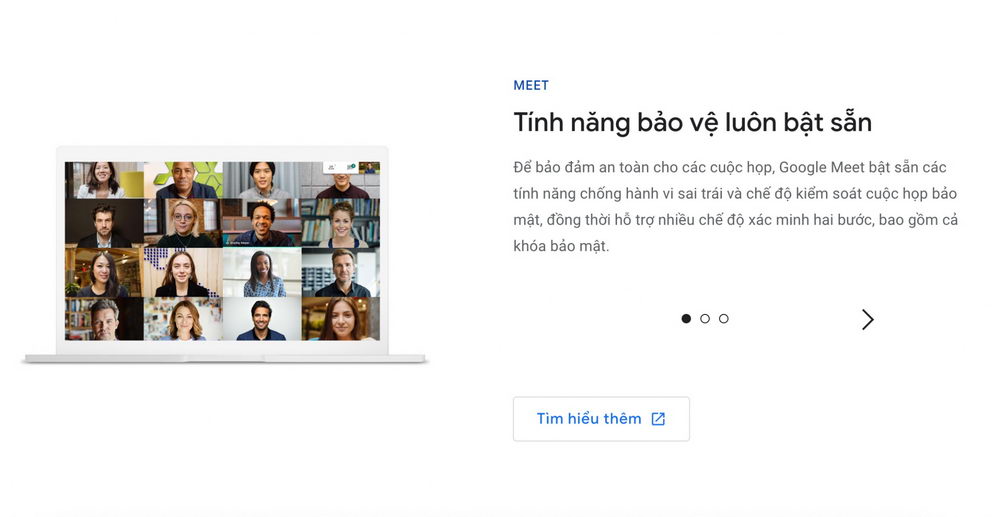1000x517 pixels.
Task: Select the highlighted active speaker tile with name label
Action: point(261,223)
